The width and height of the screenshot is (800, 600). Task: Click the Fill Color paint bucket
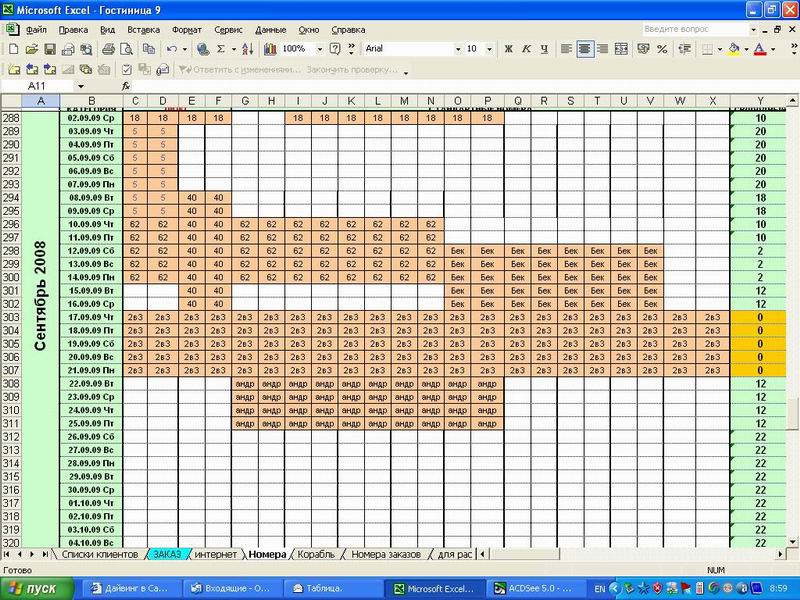735,48
